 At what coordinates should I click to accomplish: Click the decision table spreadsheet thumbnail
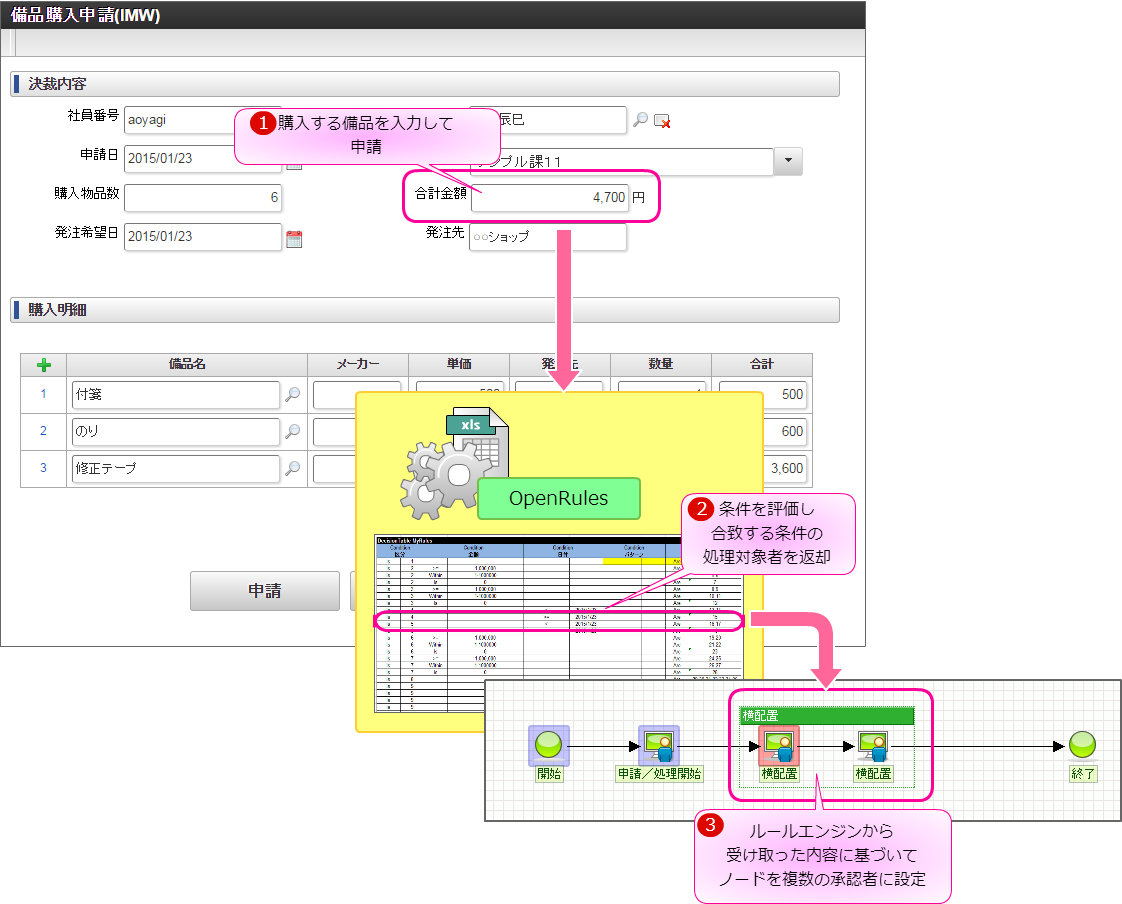[x=560, y=623]
